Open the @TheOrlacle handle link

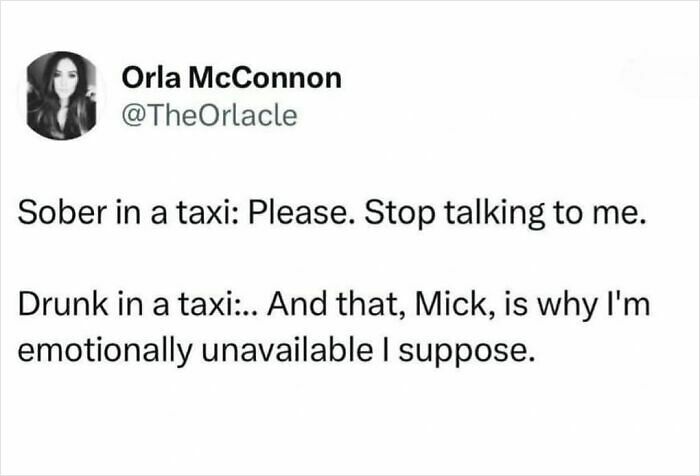209,115
